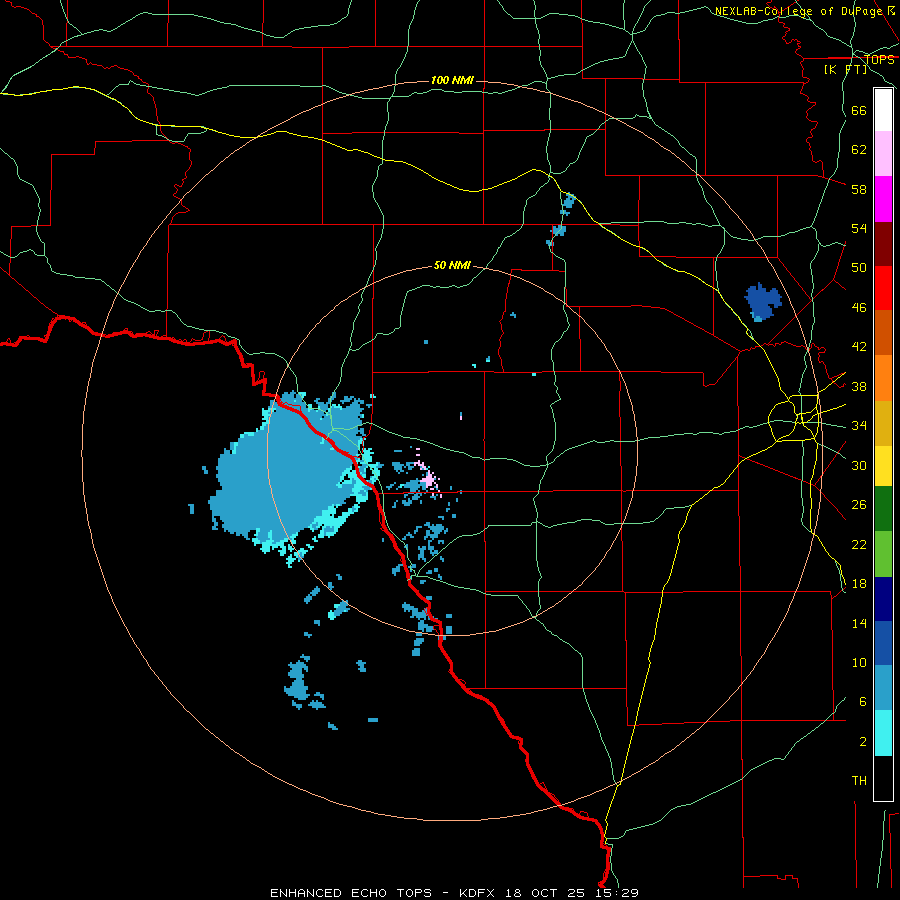
Task: Click the 18 value on the scale
Action: pyautogui.click(x=859, y=584)
